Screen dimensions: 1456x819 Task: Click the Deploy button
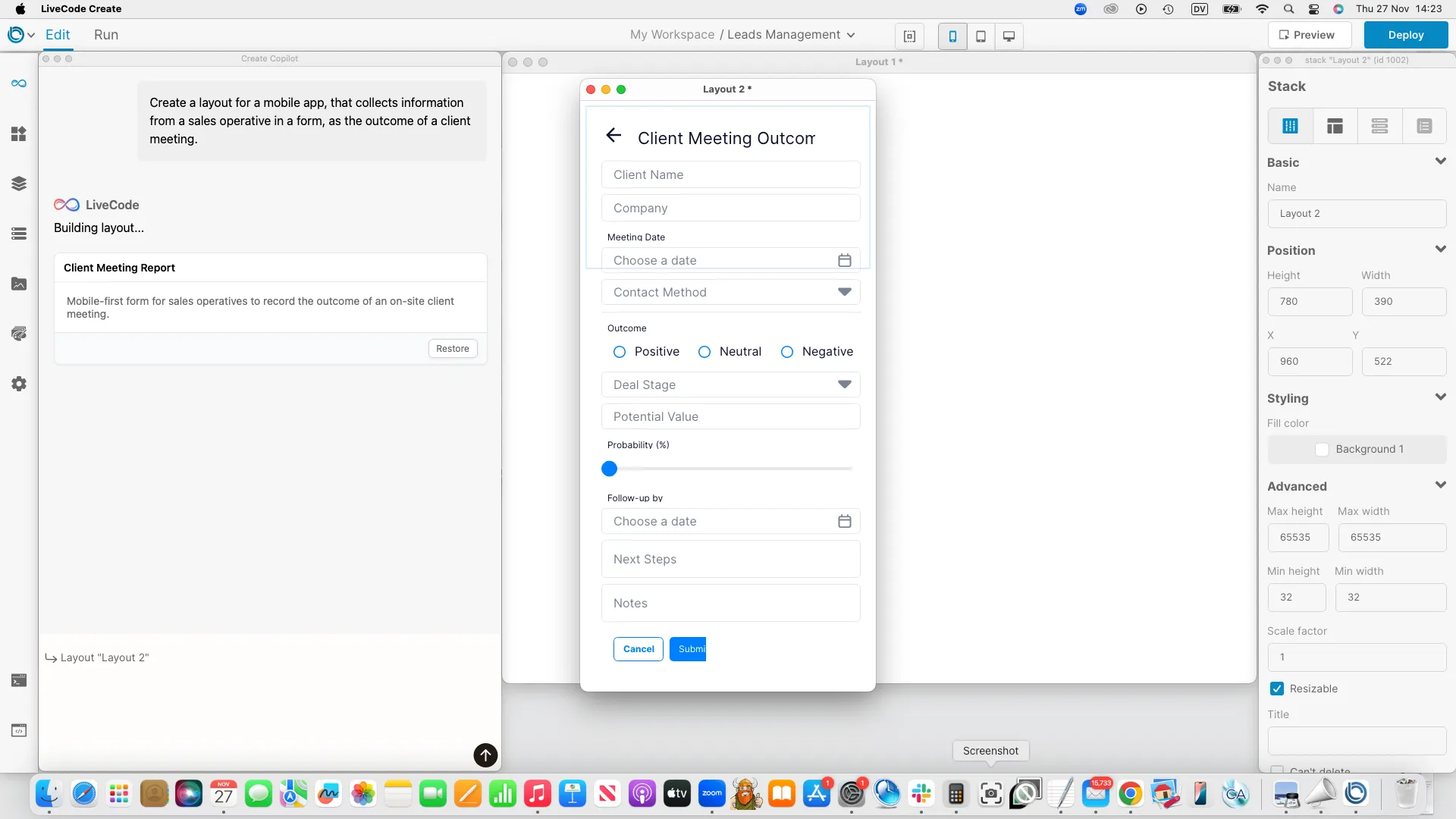coord(1405,34)
